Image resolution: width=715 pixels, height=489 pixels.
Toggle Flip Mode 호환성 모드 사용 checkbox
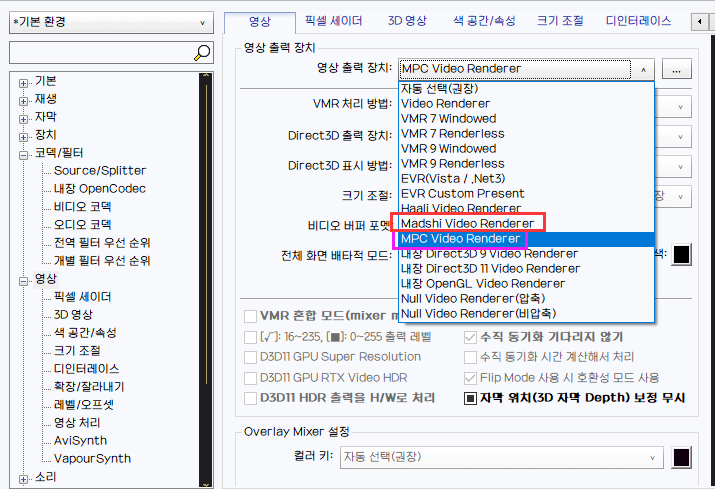470,378
